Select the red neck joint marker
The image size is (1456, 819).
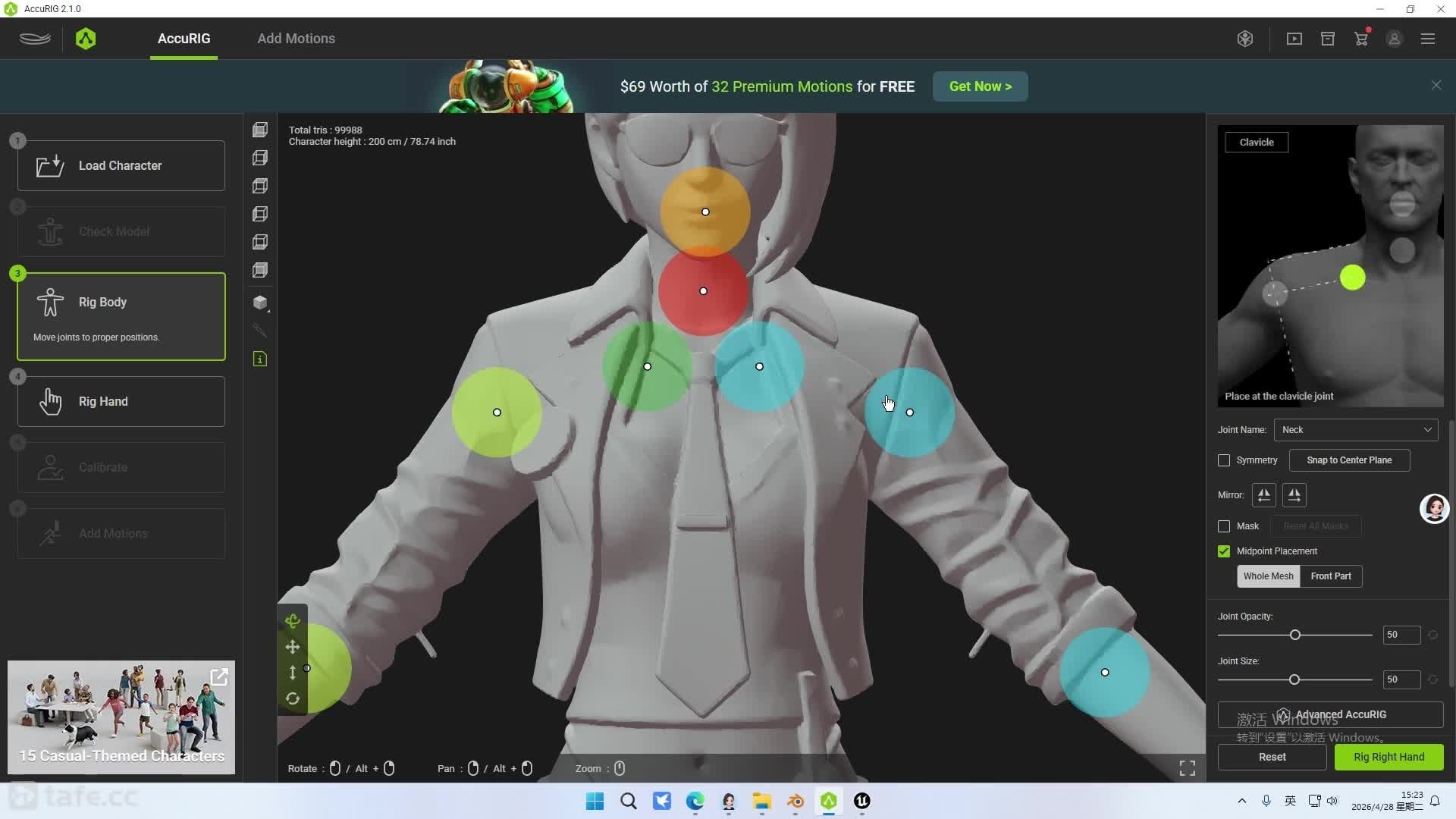(703, 291)
